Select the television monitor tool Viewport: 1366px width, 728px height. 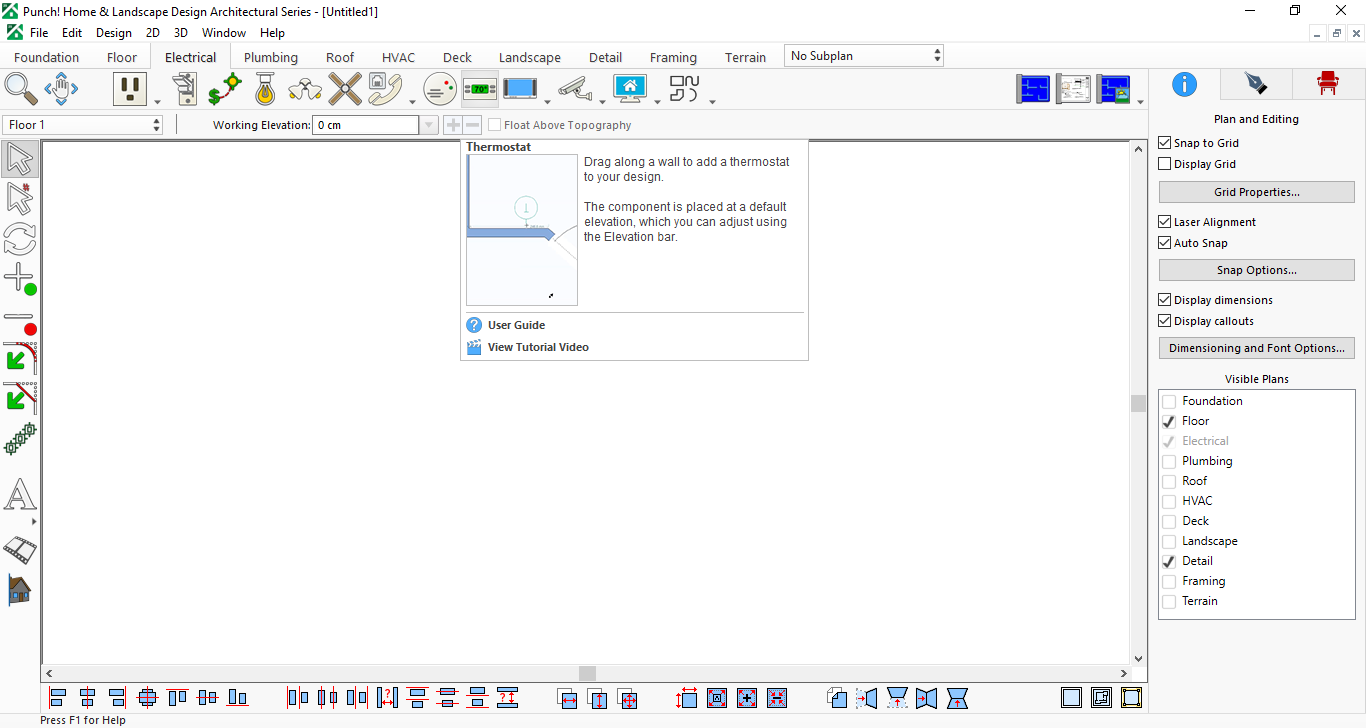[x=520, y=89]
